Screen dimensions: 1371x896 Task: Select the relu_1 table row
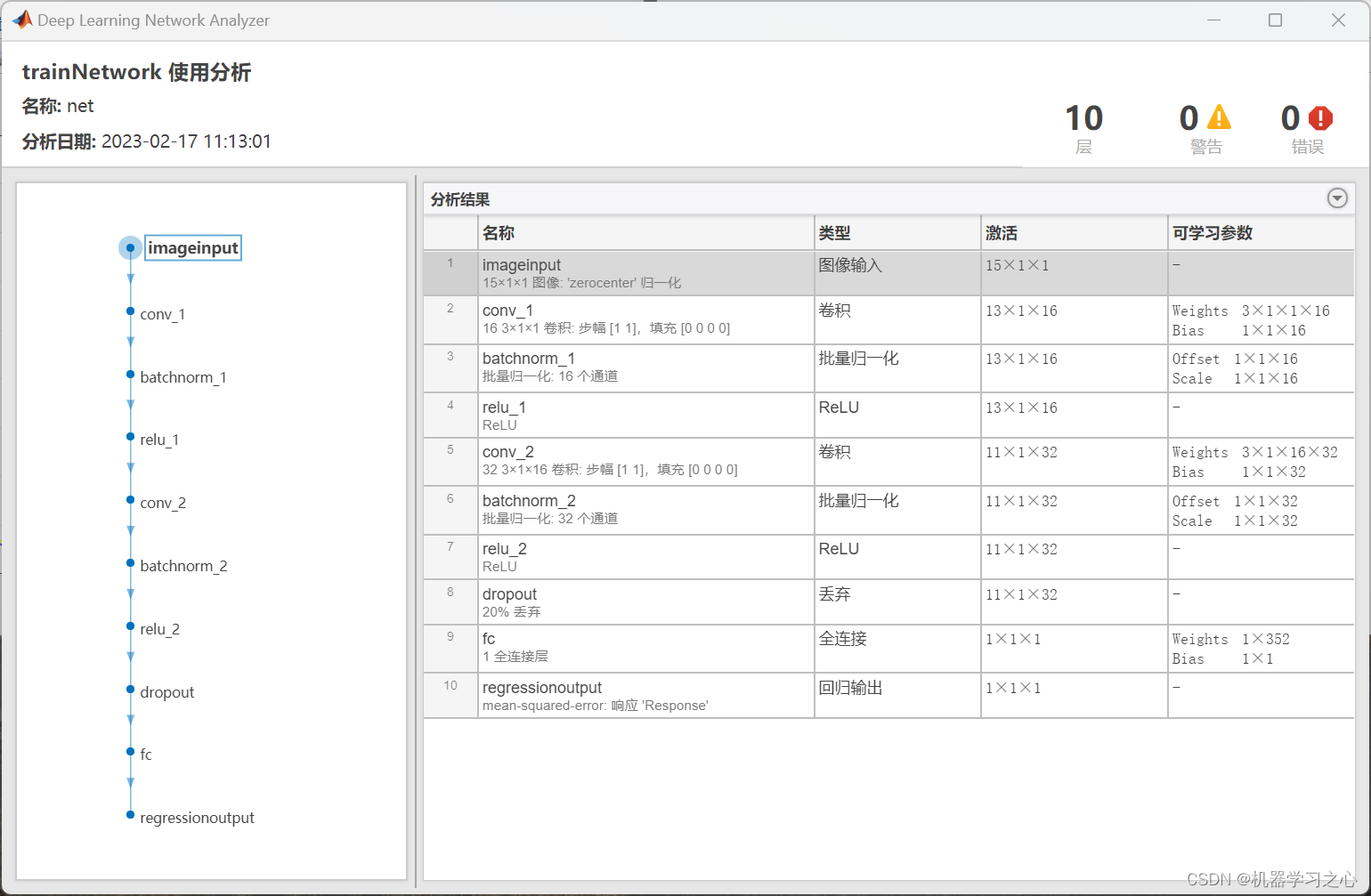(x=888, y=416)
